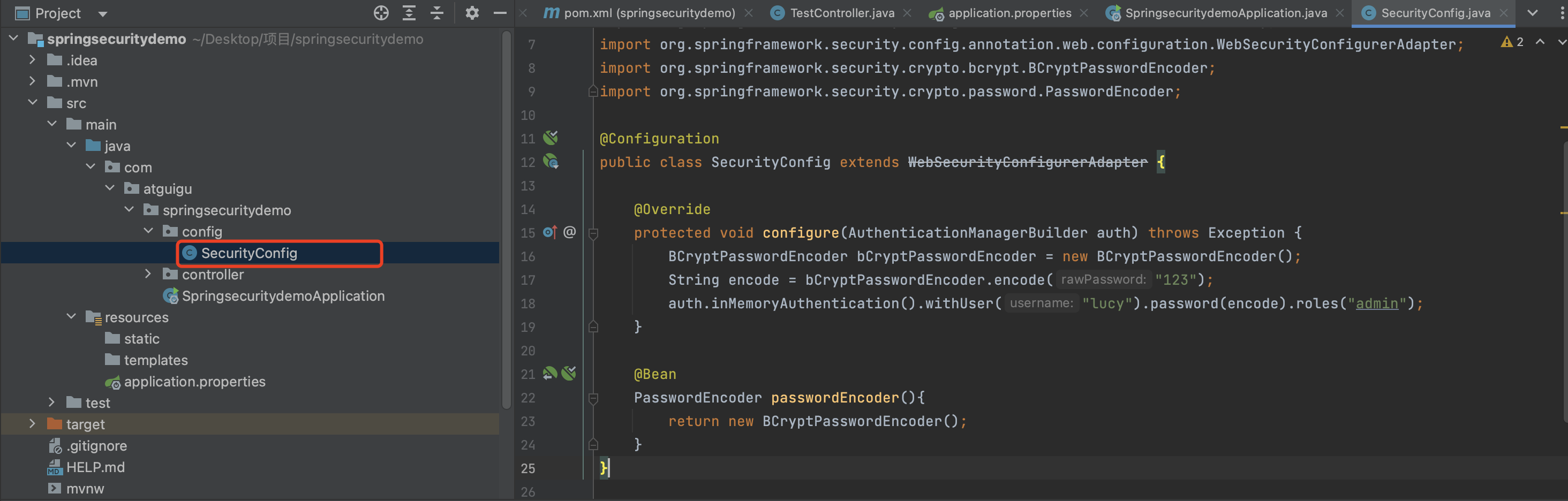Open the Project view dropdown
Image resolution: width=1568 pixels, height=501 pixels.
click(103, 13)
